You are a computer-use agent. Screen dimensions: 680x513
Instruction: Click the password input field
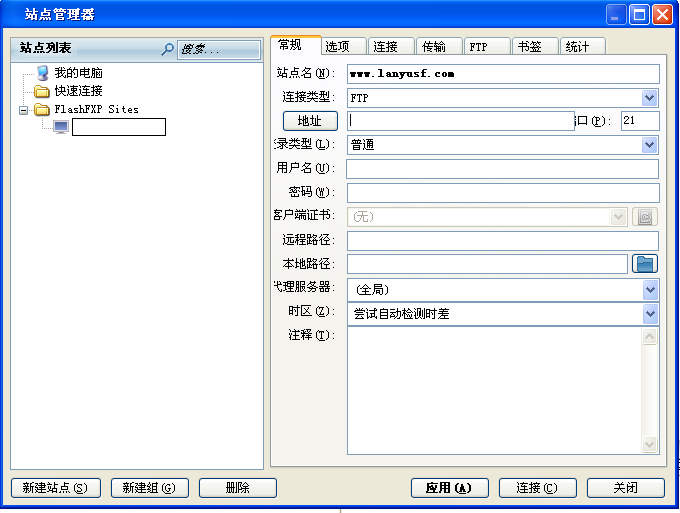[x=503, y=193]
